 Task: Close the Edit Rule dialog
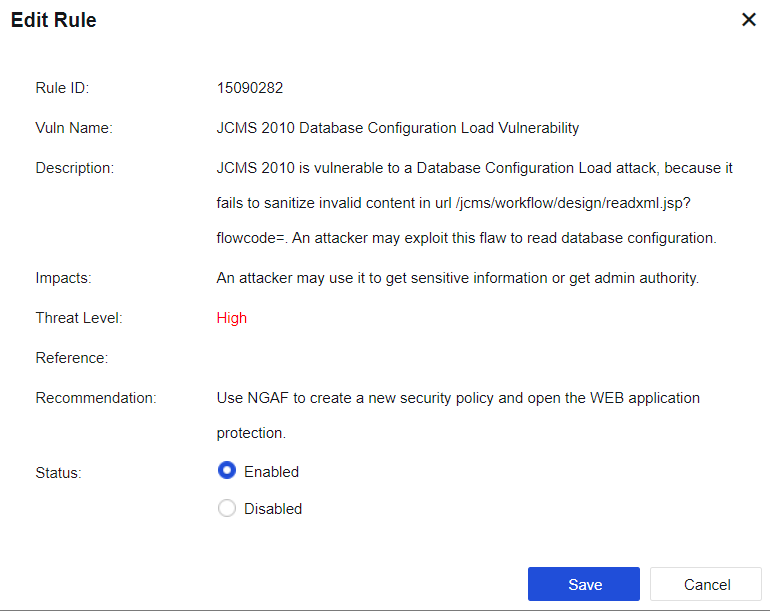[748, 20]
